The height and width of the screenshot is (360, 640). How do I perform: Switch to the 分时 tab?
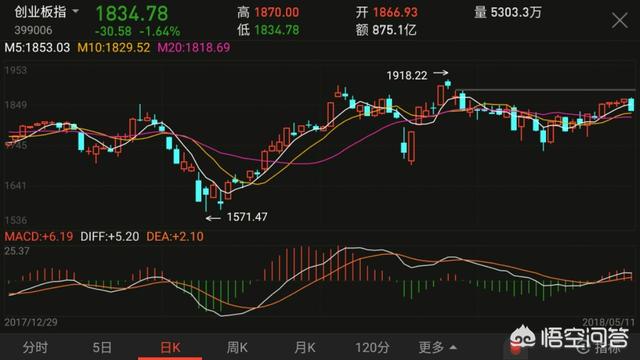pyautogui.click(x=35, y=347)
